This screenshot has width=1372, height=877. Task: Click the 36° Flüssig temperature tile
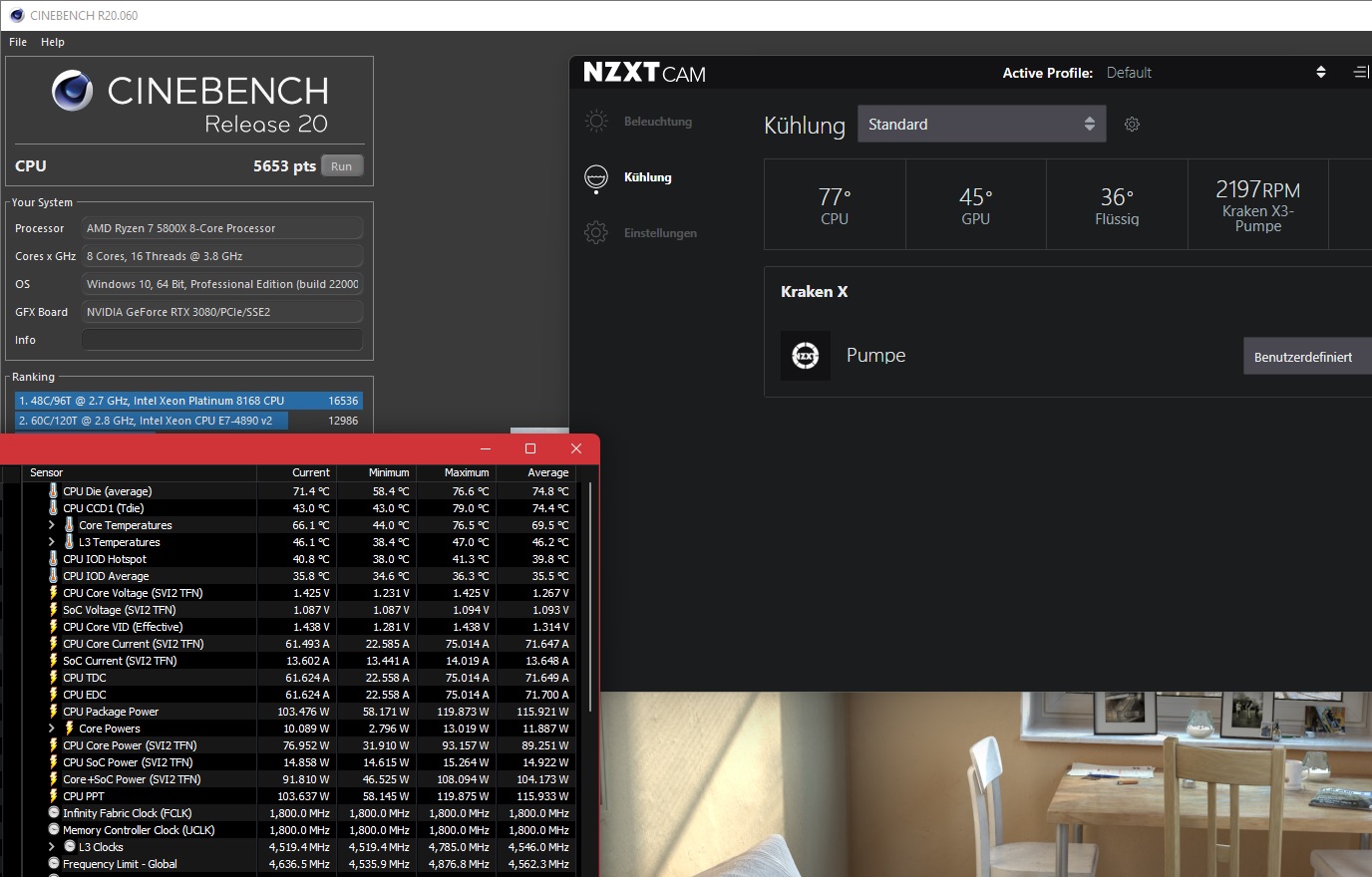(x=1117, y=204)
